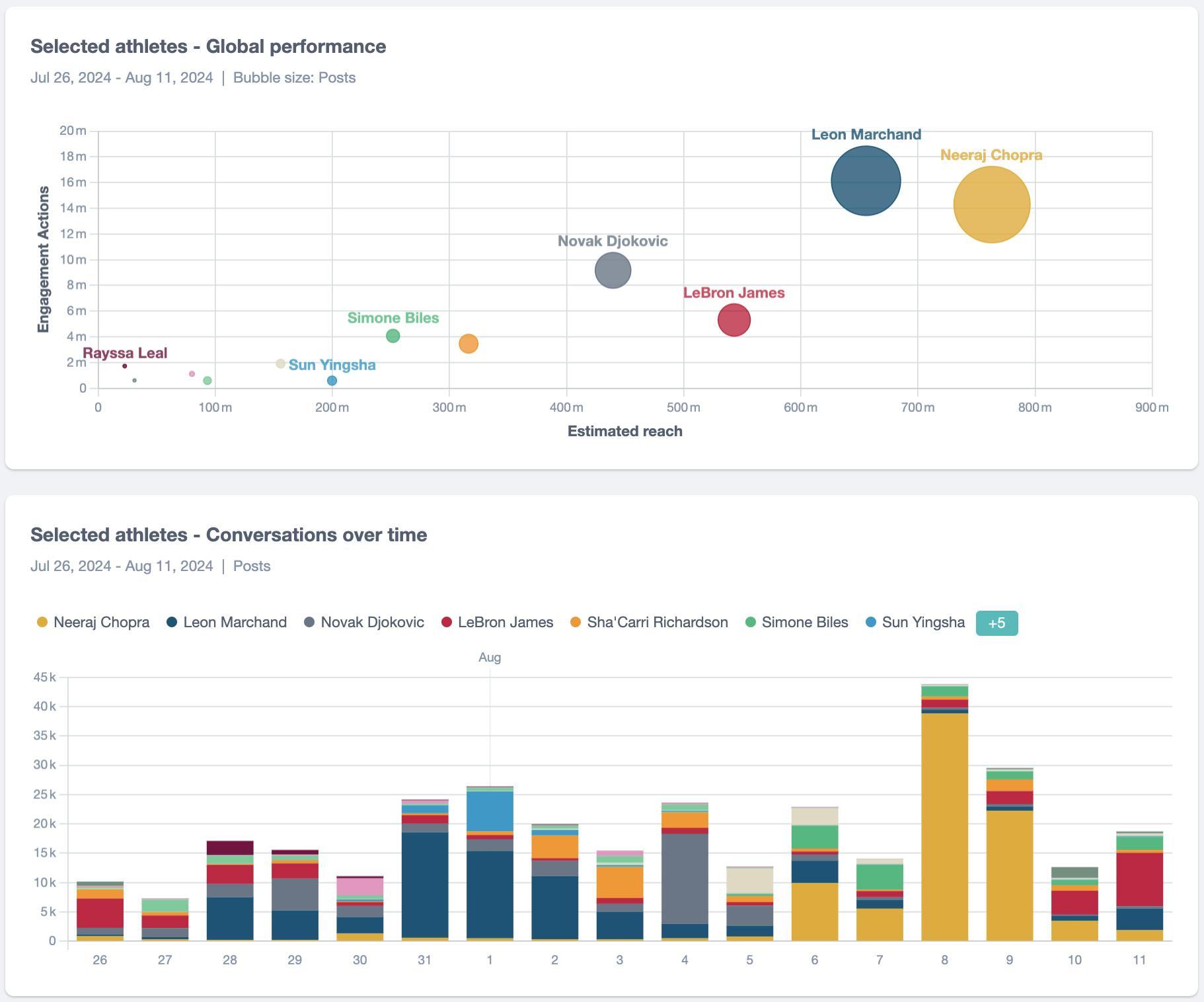Click the 'Leon Marchand' bubble label
The image size is (1204, 1002).
tap(866, 134)
